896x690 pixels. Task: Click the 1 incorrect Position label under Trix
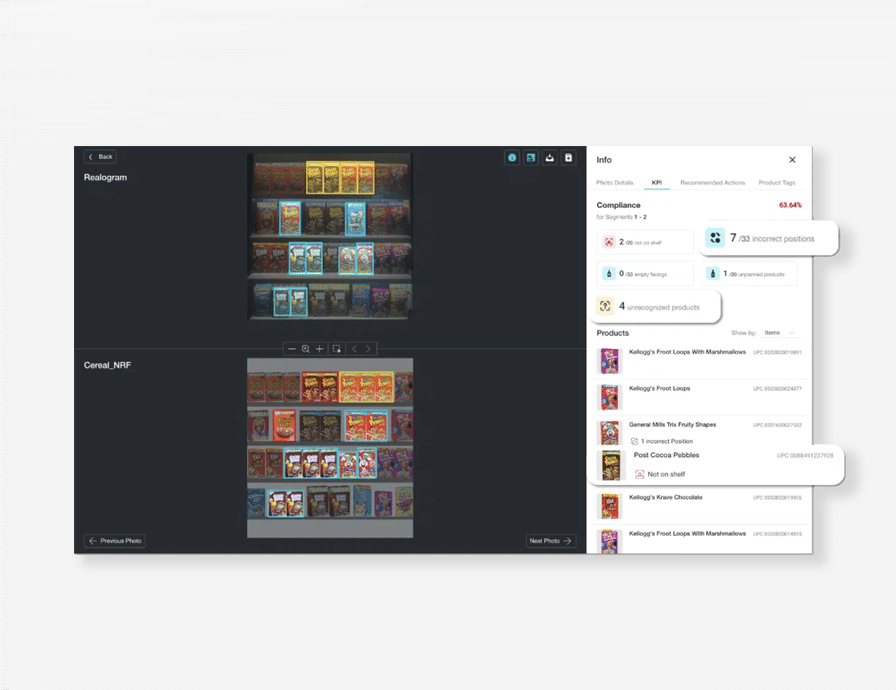[x=667, y=442]
